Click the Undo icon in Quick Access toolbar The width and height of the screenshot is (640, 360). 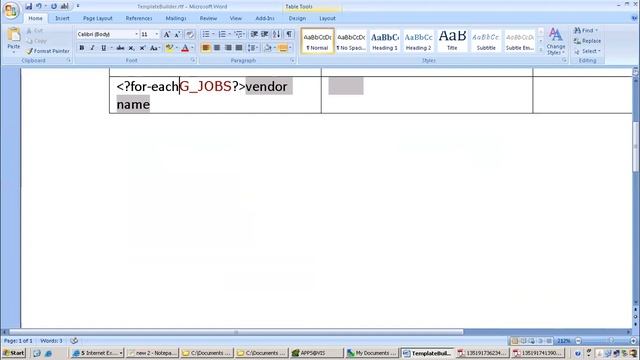point(39,6)
